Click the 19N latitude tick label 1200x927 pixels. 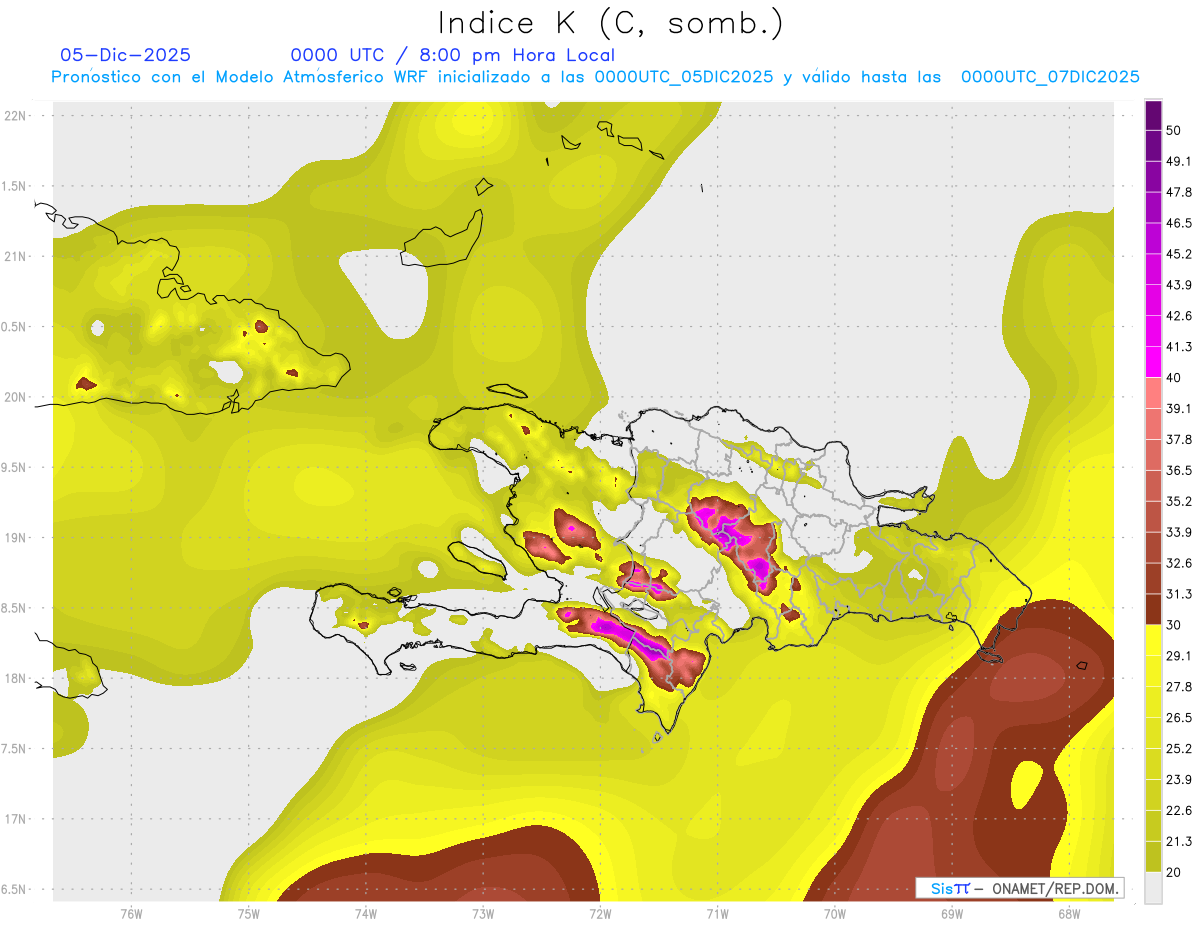(x=17, y=537)
